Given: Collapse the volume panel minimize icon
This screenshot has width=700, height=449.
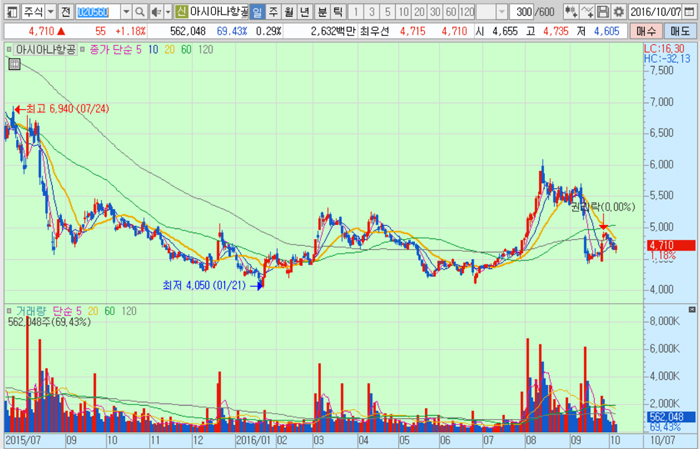Looking at the screenshot, I should pos(692,309).
